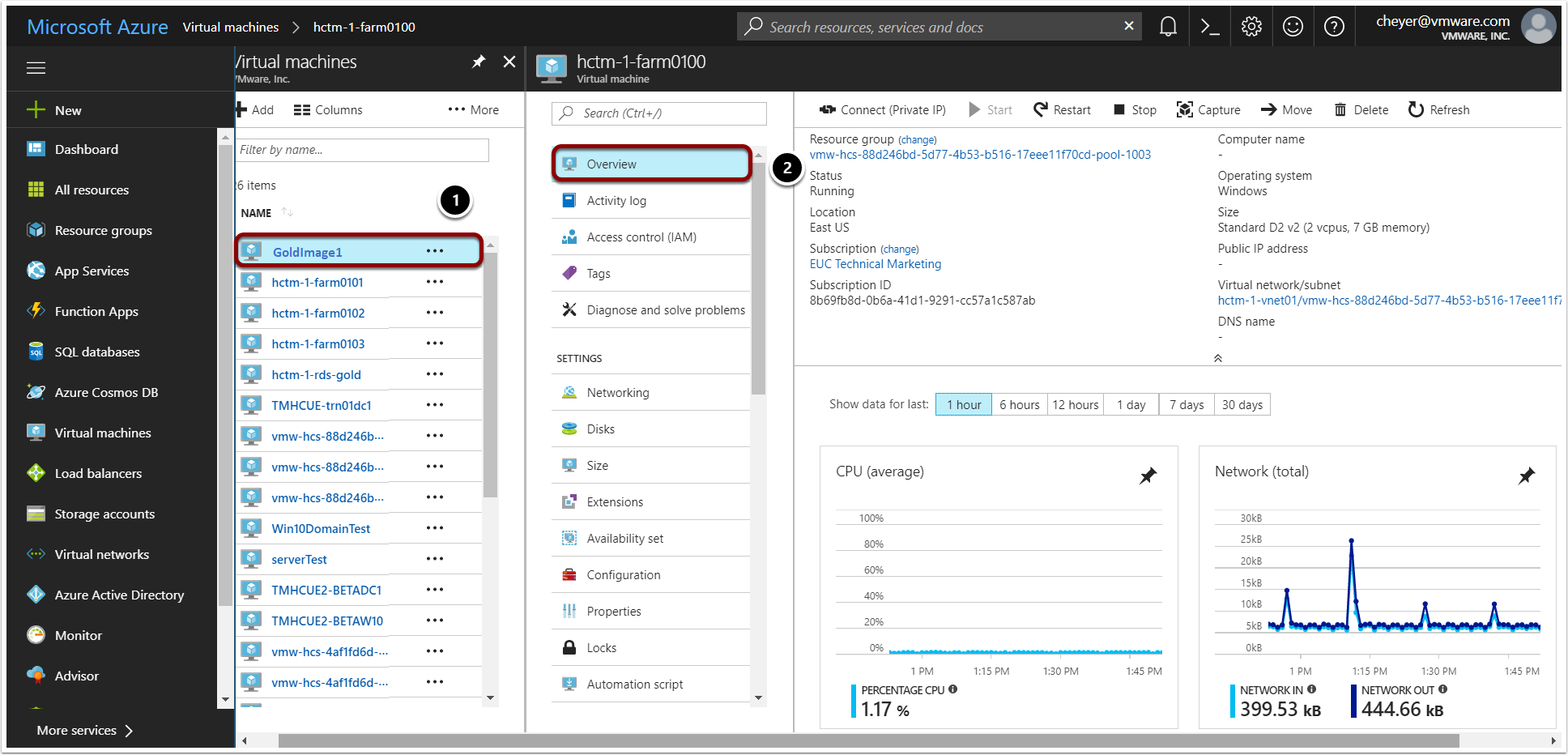Screen dimensions: 1568x755
Task: Collapse the essentials panel with the chevron
Action: click(1217, 357)
